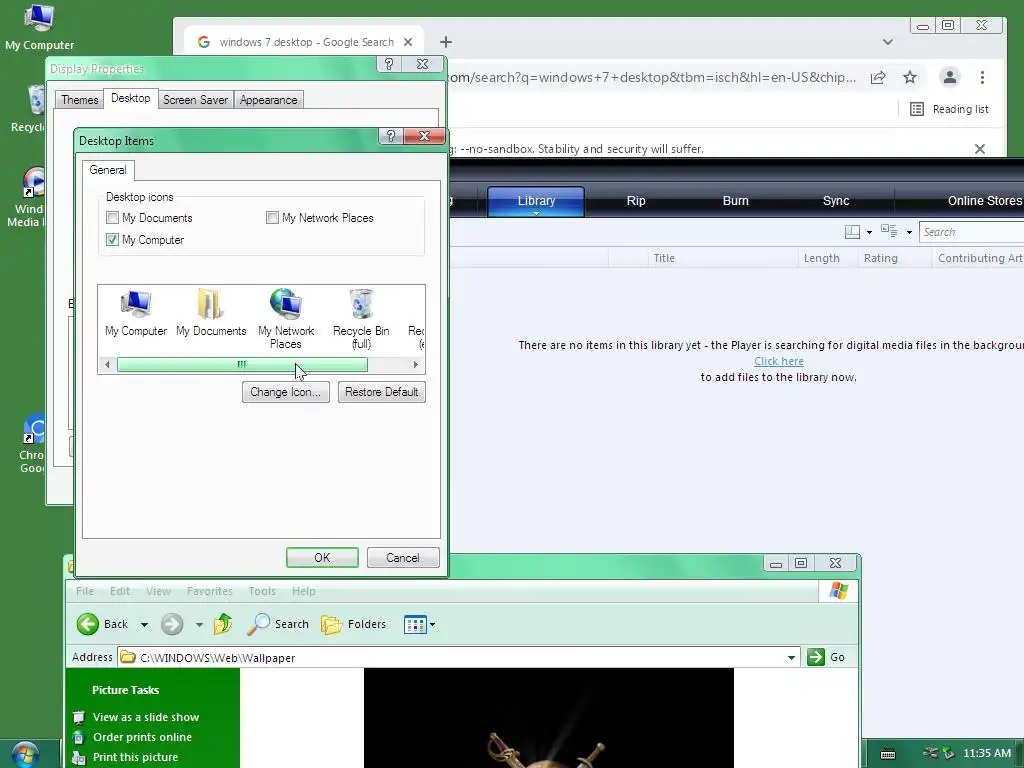Click Media Player Search field
This screenshot has width=1024, height=768.
971,232
